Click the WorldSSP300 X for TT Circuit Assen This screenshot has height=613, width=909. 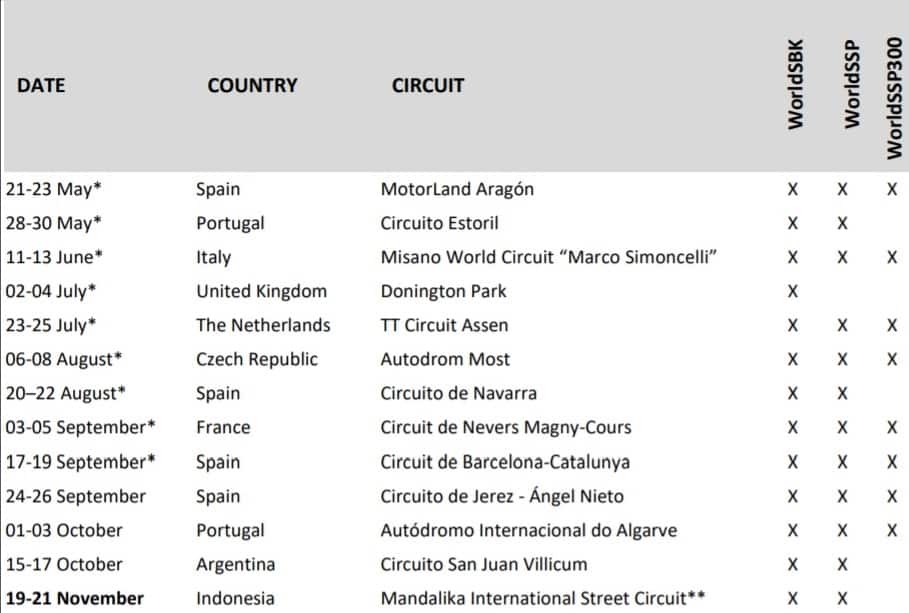tap(892, 326)
